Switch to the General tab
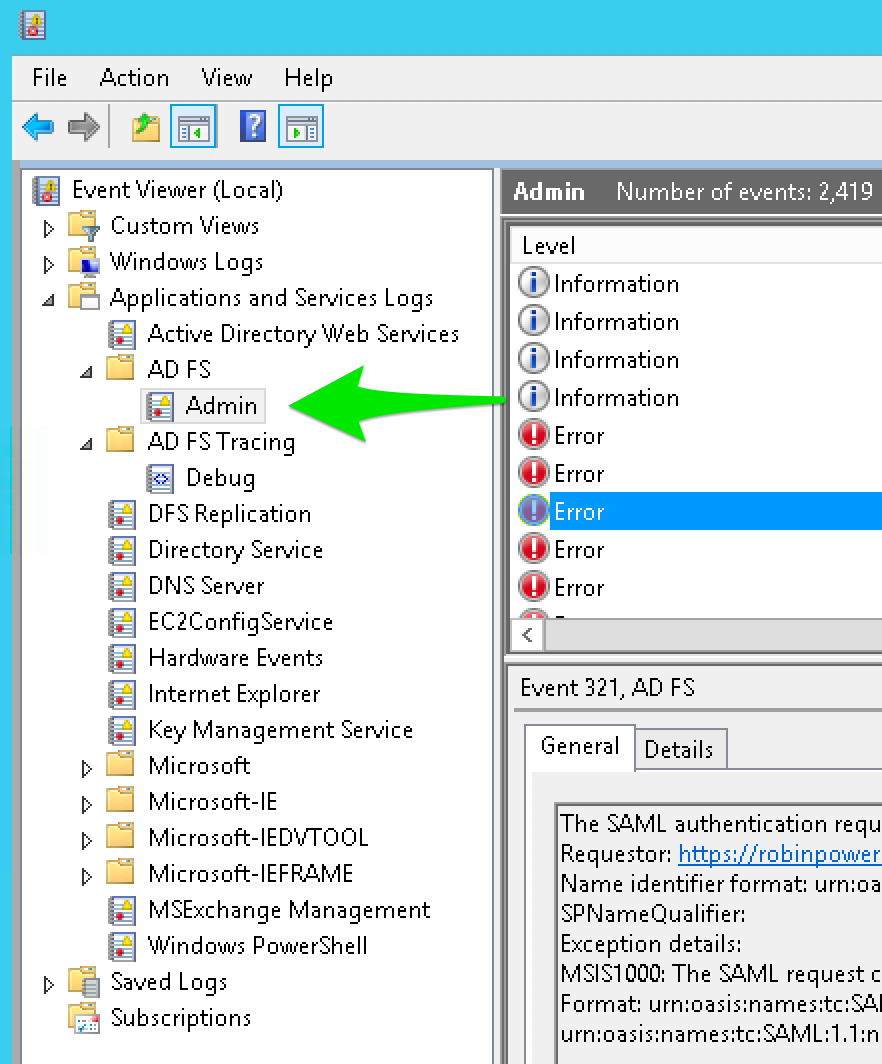The height and width of the screenshot is (1064, 882). 580,746
